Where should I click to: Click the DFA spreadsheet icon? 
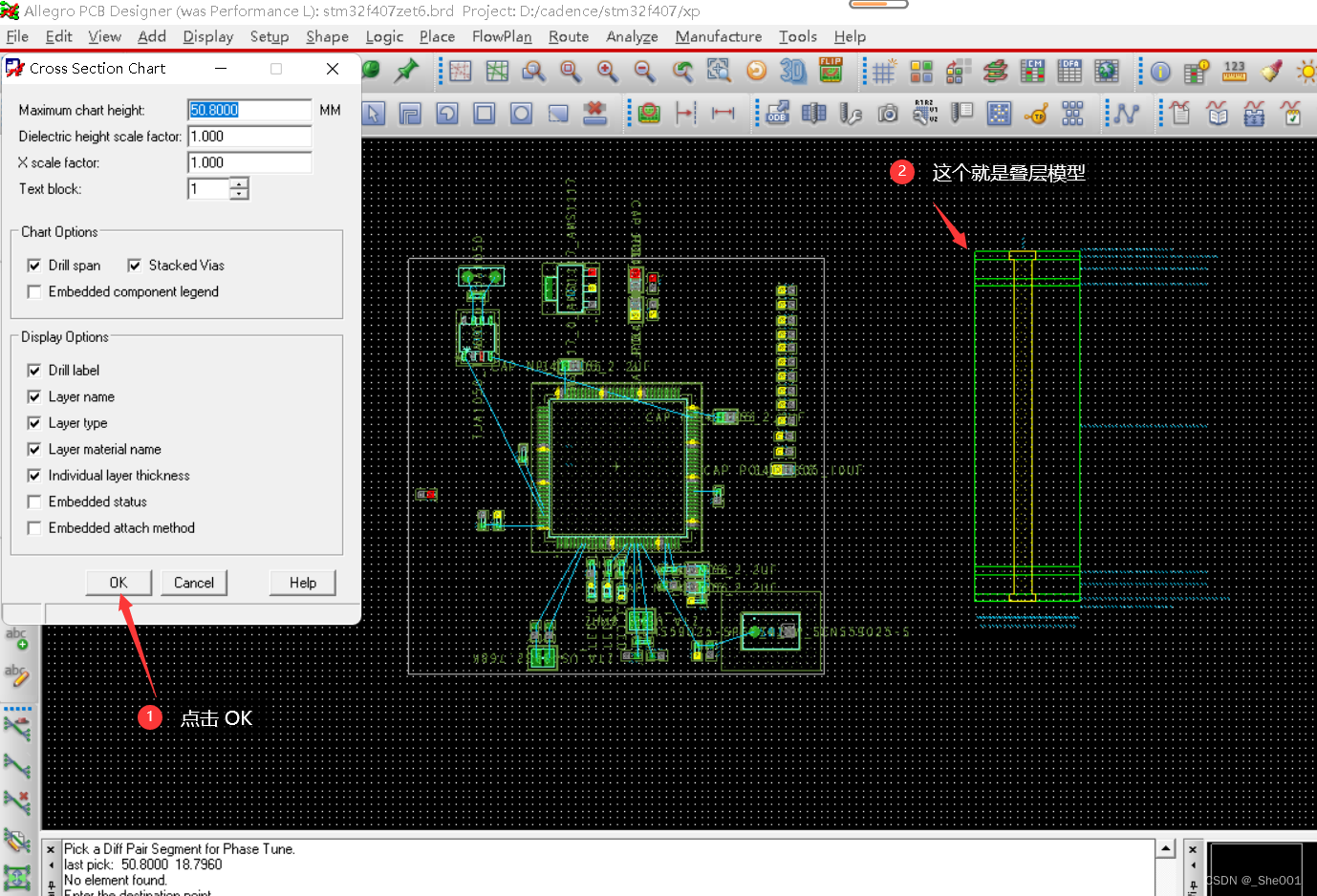tap(1069, 71)
